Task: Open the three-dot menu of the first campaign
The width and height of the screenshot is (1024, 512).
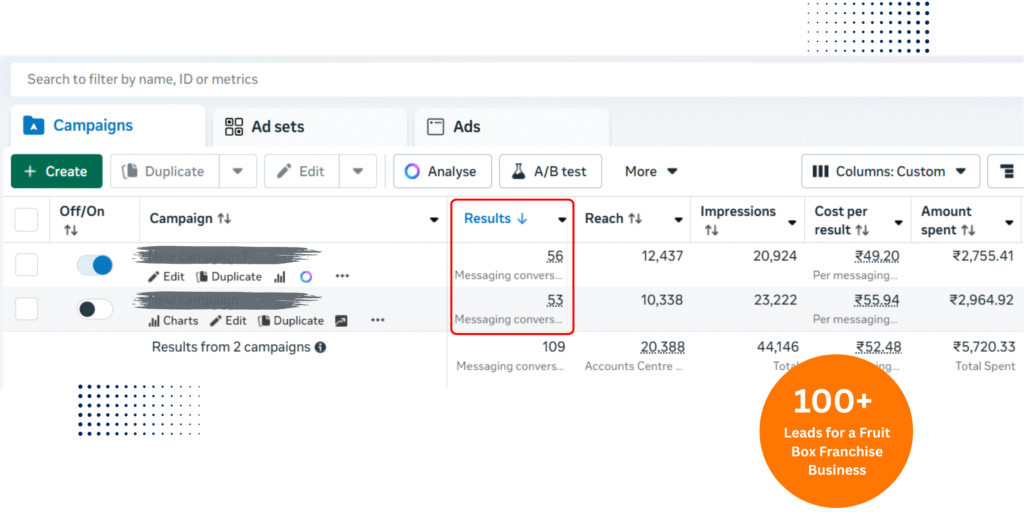Action: (x=343, y=276)
